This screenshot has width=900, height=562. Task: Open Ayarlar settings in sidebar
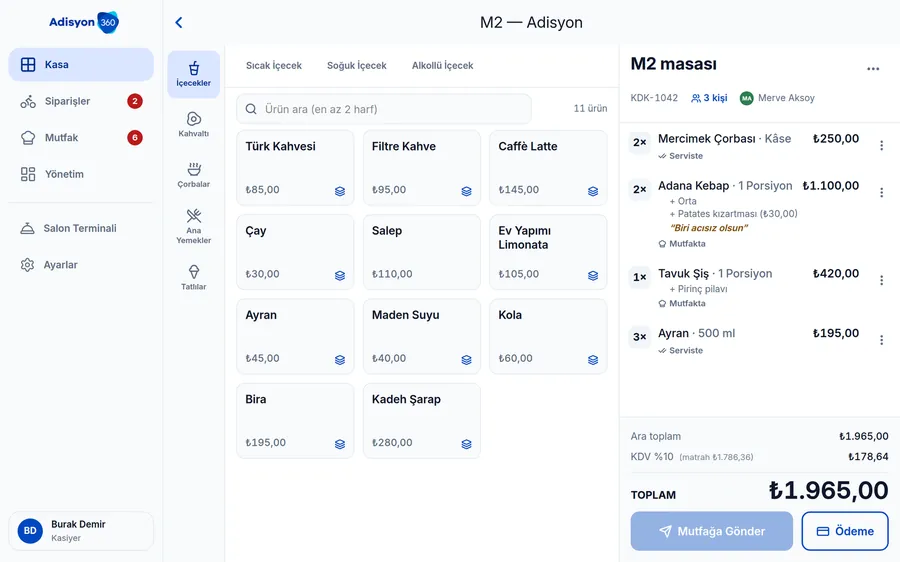click(x=81, y=265)
